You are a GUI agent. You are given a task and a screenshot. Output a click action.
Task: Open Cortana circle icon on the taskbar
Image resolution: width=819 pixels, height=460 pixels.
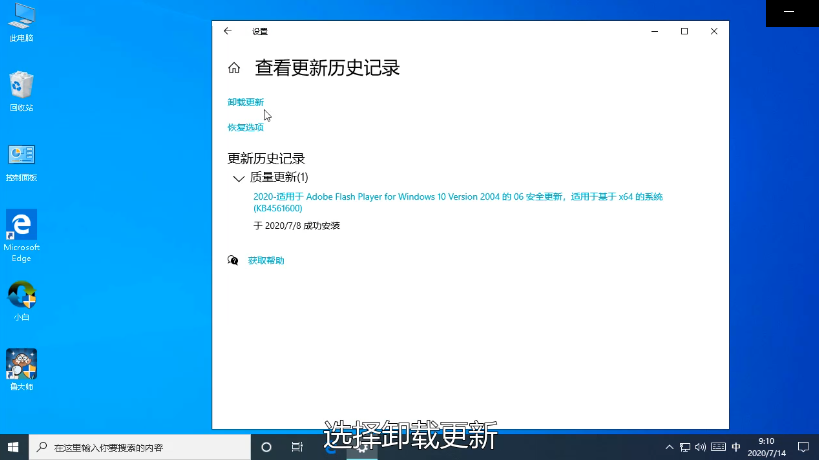click(267, 446)
